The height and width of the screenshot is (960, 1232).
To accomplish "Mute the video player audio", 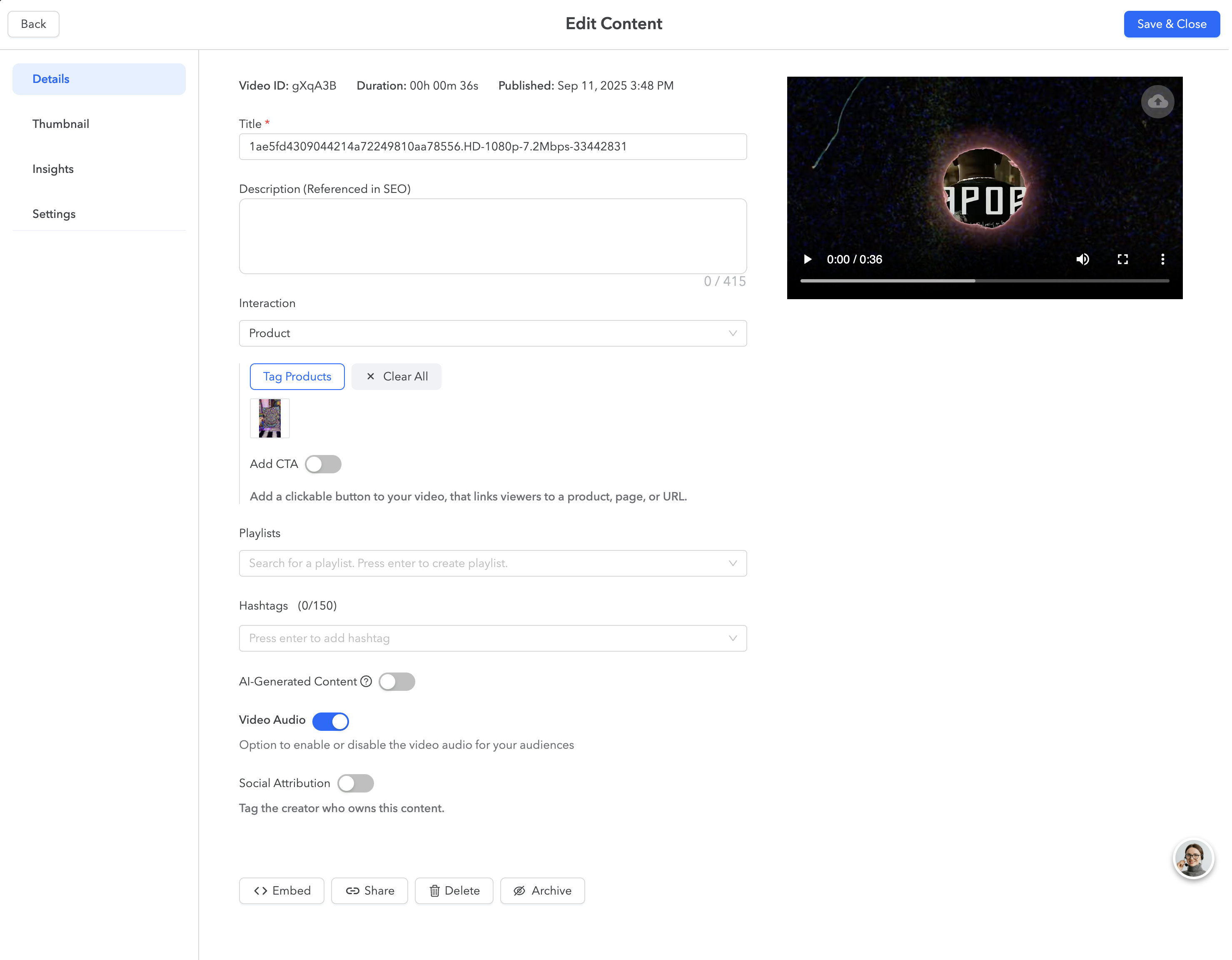I will (x=1083, y=259).
